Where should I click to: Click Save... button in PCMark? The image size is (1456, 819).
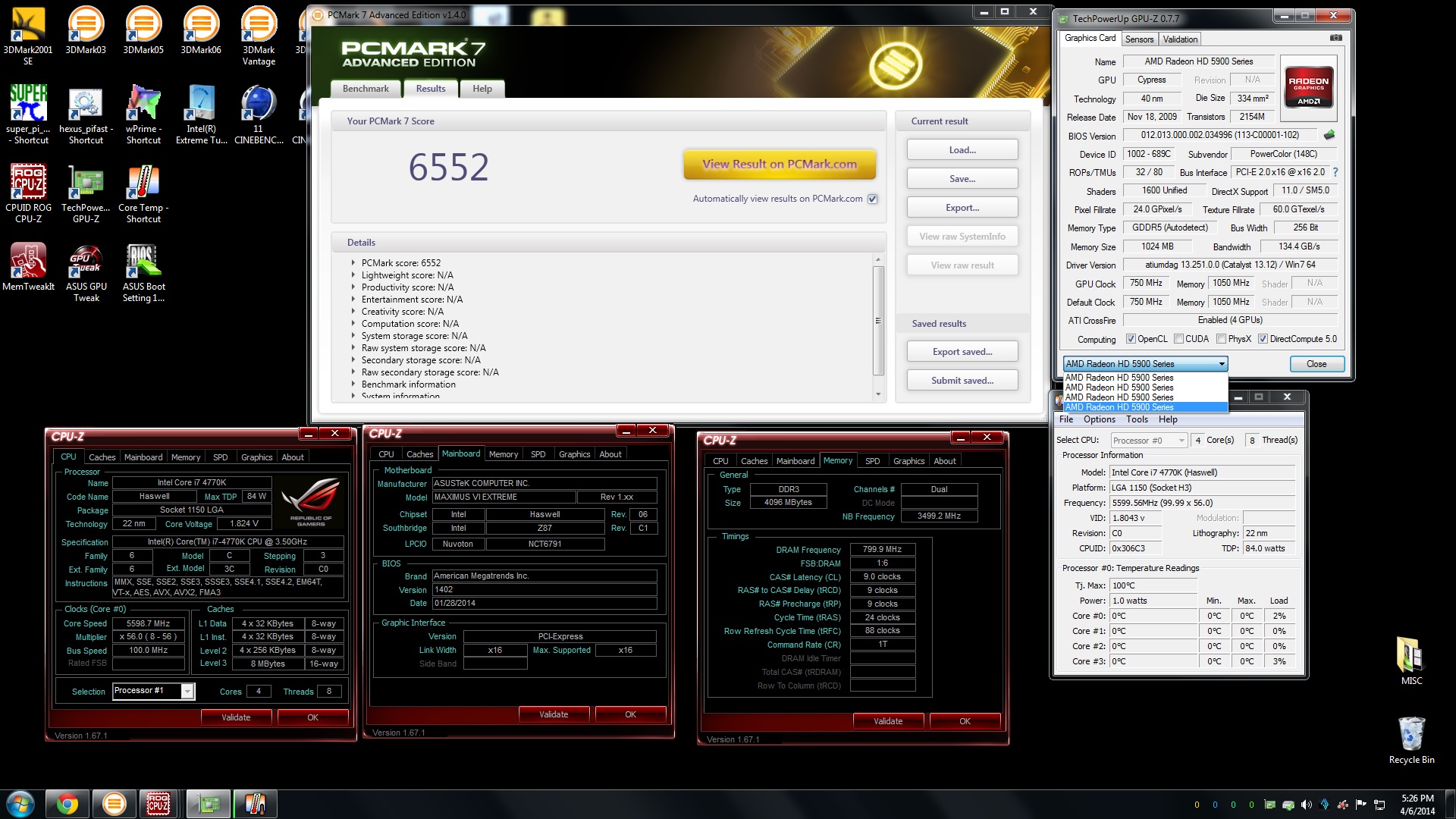click(x=962, y=179)
